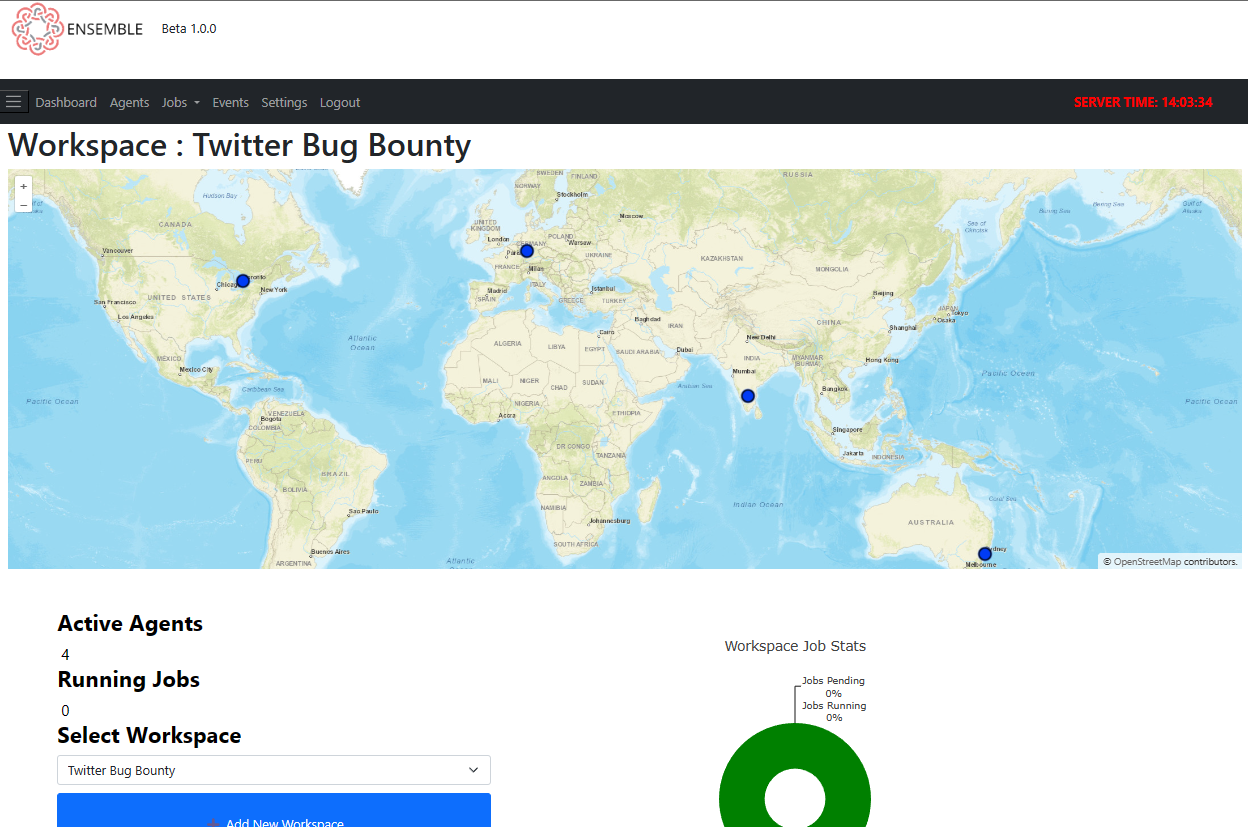Zoom out on the map

tap(24, 204)
